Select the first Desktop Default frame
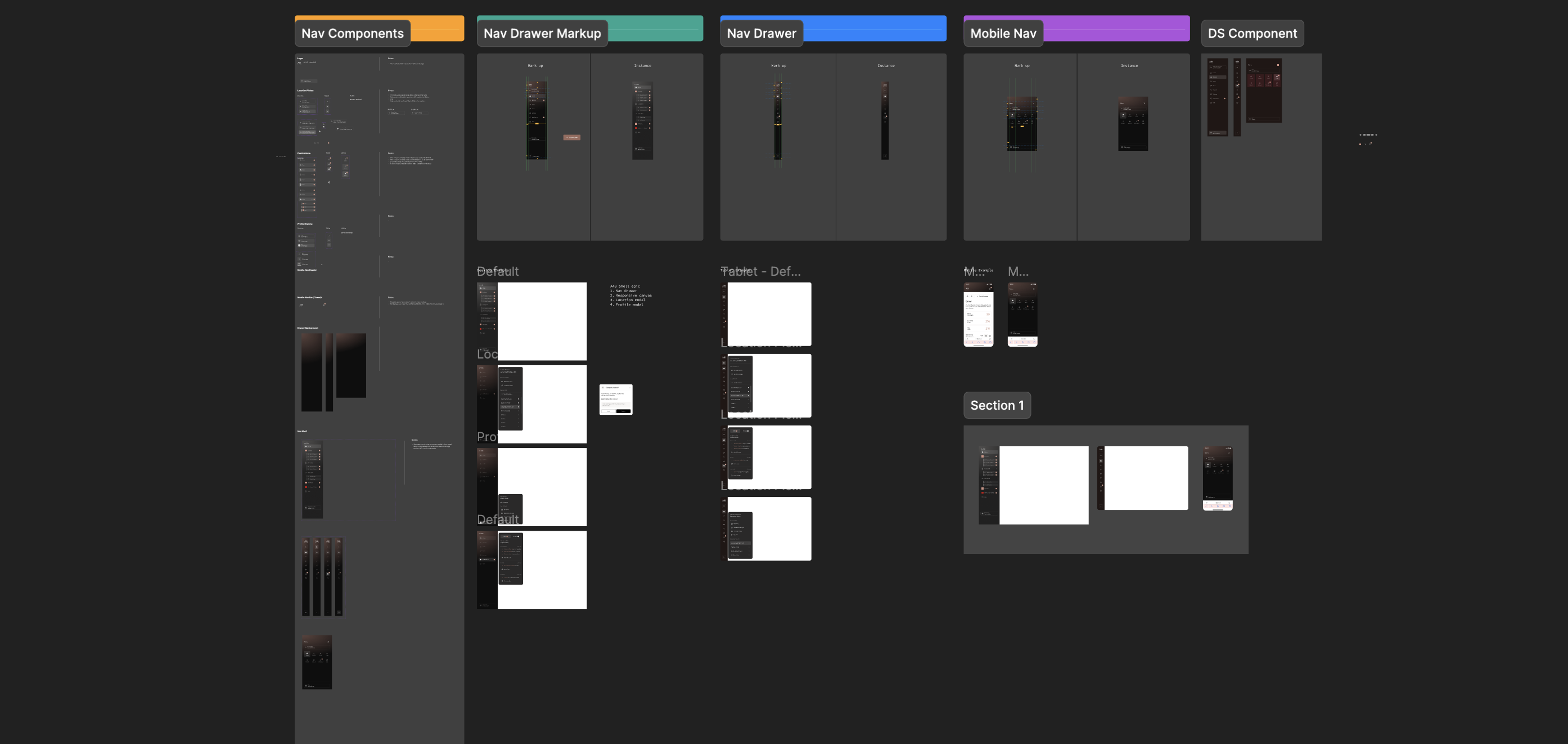The height and width of the screenshot is (744, 1568). [x=532, y=321]
